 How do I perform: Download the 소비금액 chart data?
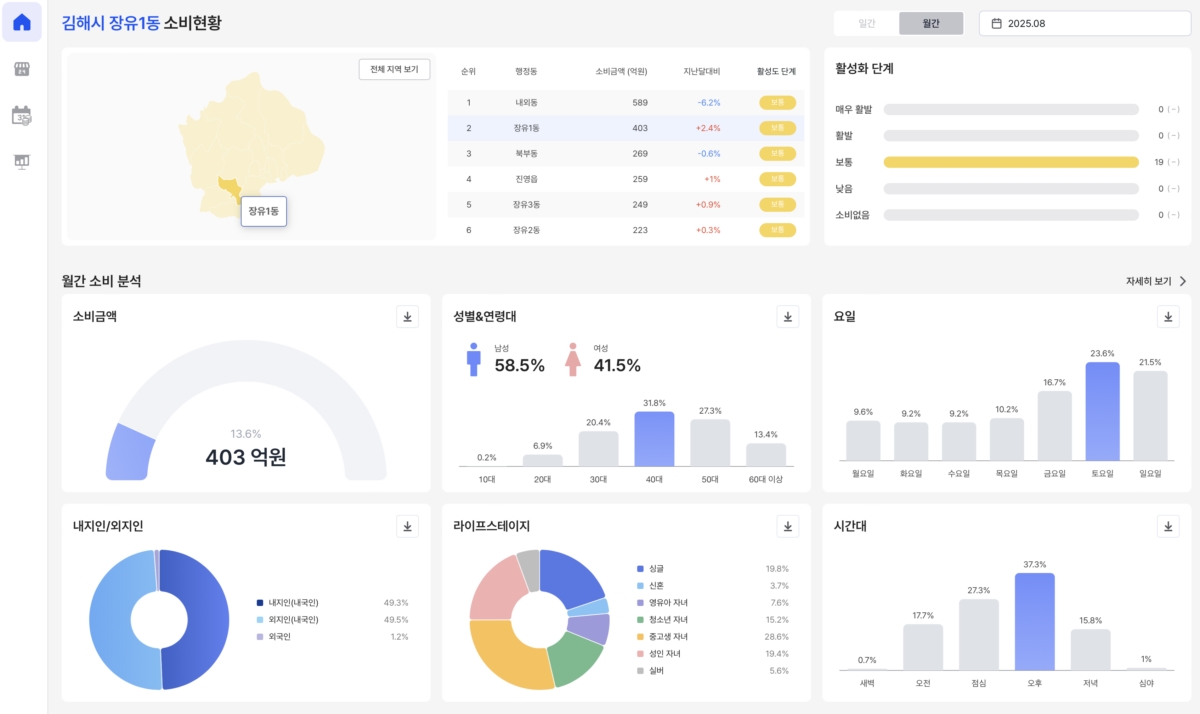pos(407,317)
